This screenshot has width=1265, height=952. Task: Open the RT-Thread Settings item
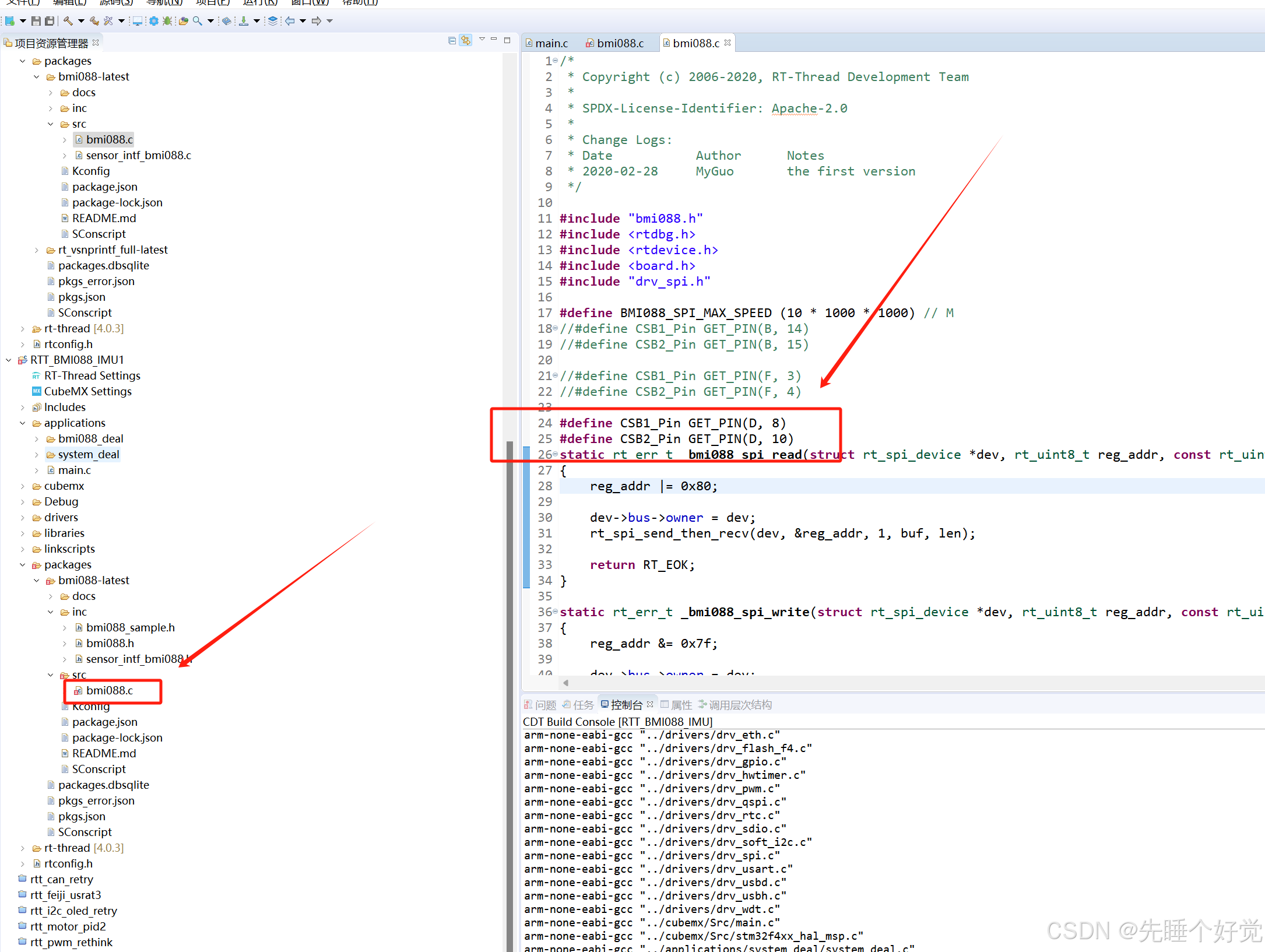click(x=92, y=376)
